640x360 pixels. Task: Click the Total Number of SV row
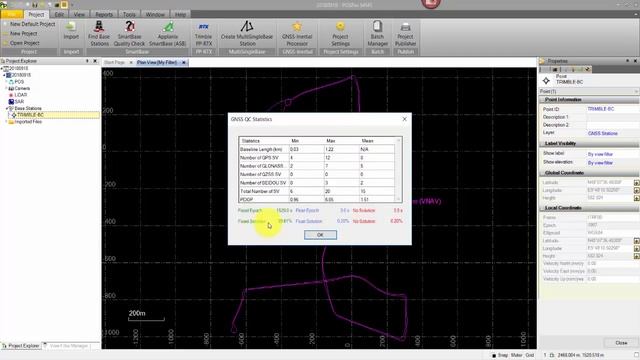317,191
